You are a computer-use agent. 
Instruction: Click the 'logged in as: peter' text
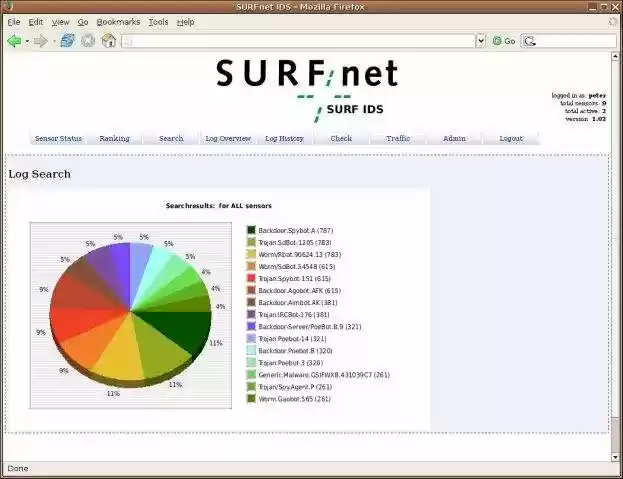578,95
